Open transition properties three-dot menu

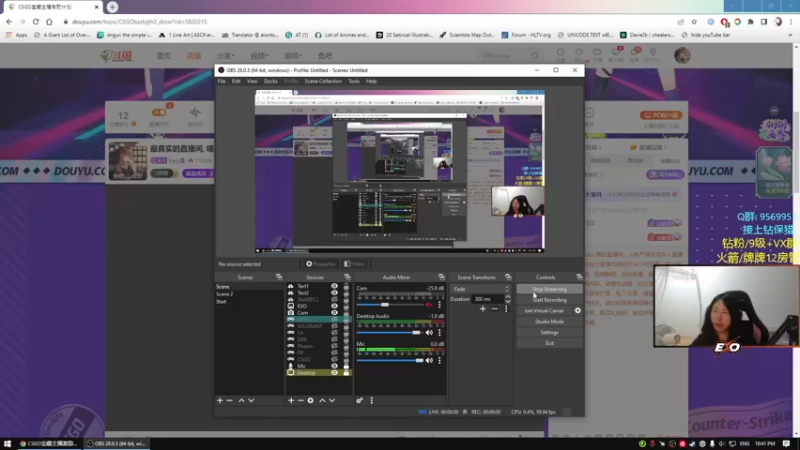click(x=506, y=309)
